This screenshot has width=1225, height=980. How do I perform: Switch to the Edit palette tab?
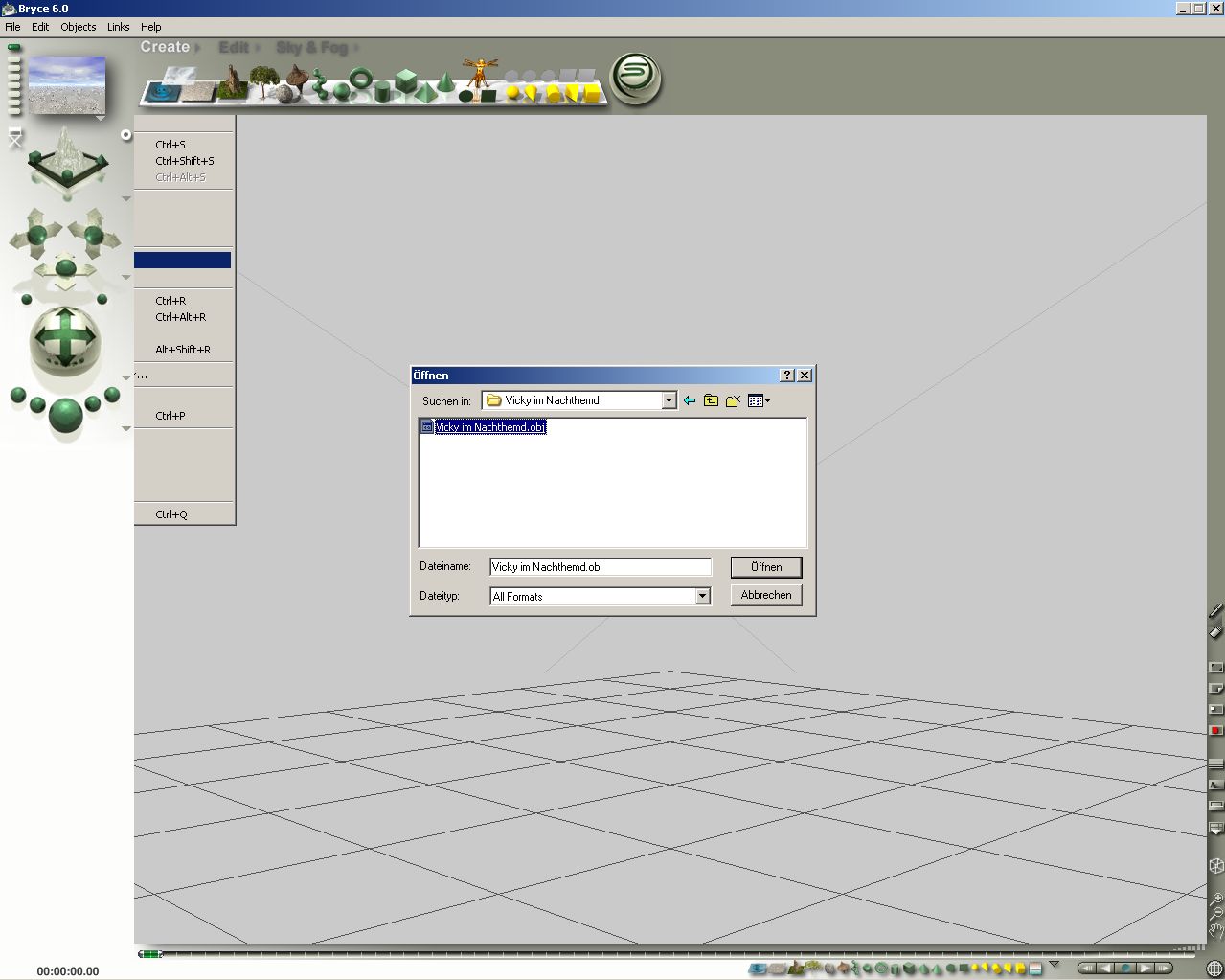[x=234, y=47]
